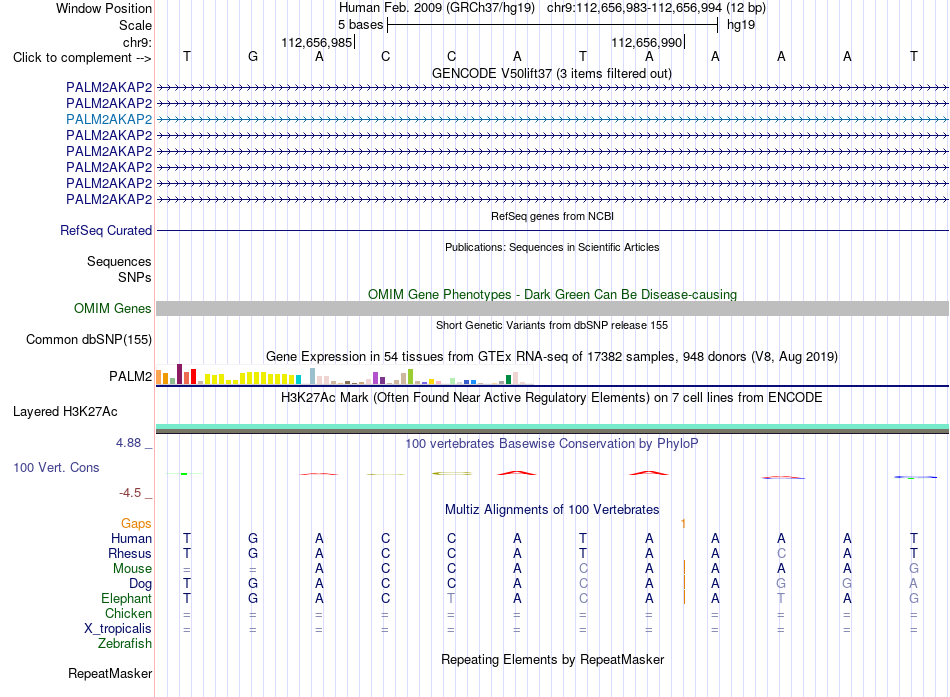Click the Elephant species label

click(x=126, y=599)
